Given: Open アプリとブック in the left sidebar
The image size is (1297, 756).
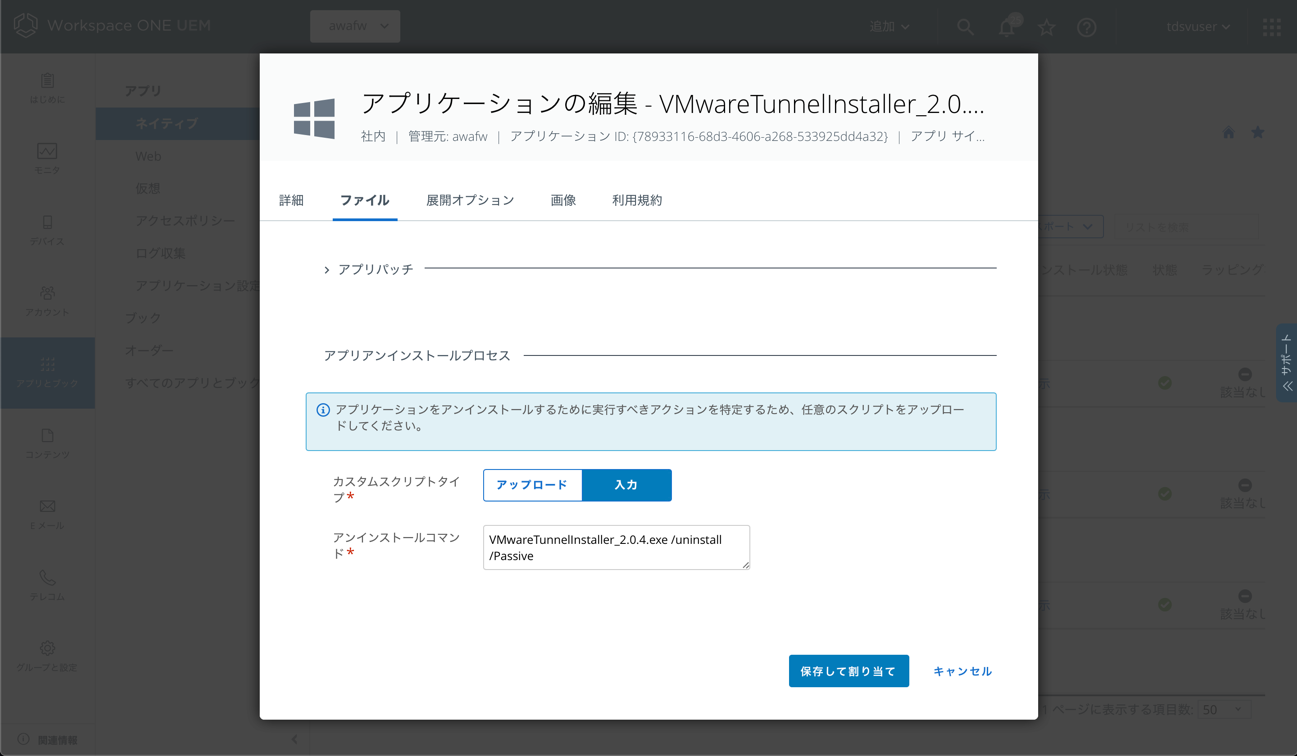Looking at the screenshot, I should [47, 372].
